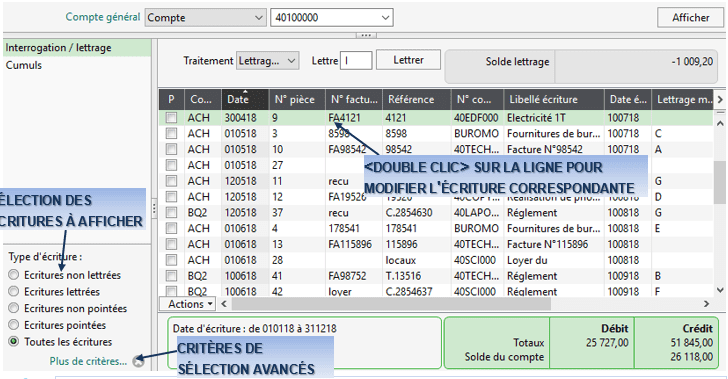Click the Fournitures de bur... cell dated 010518
Image resolution: width=728 pixels, height=379 pixels.
point(553,133)
